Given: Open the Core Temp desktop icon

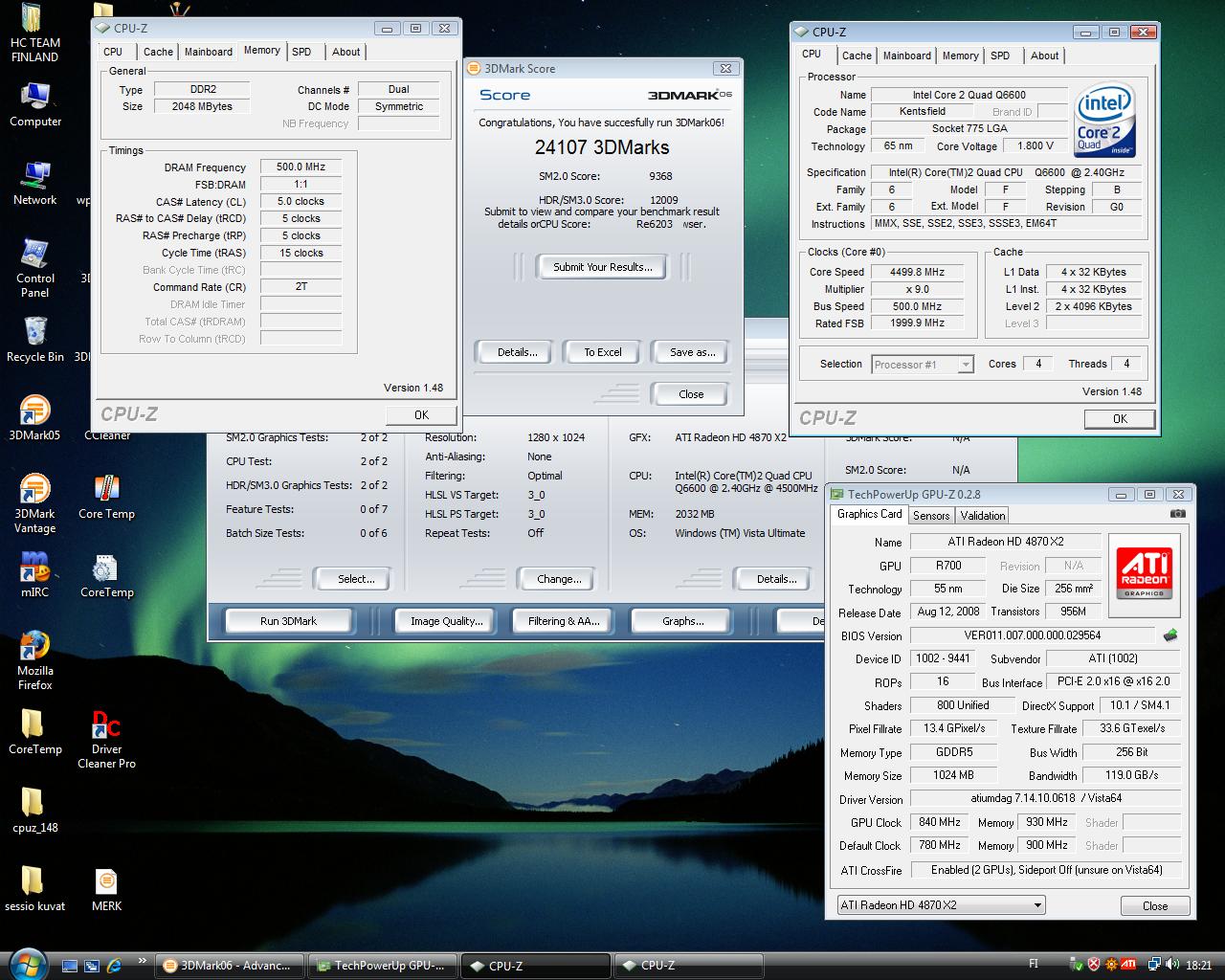Looking at the screenshot, I should click(106, 490).
